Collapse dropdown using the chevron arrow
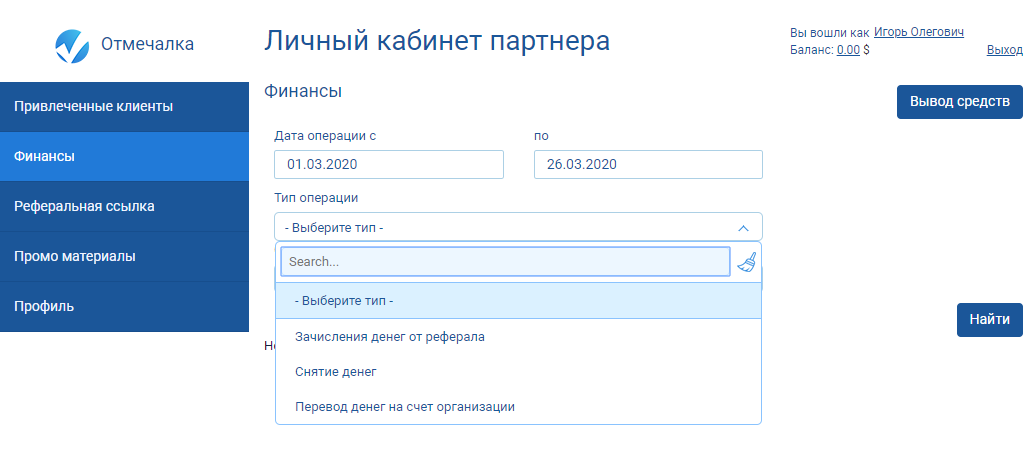The height and width of the screenshot is (454, 1025). point(743,228)
